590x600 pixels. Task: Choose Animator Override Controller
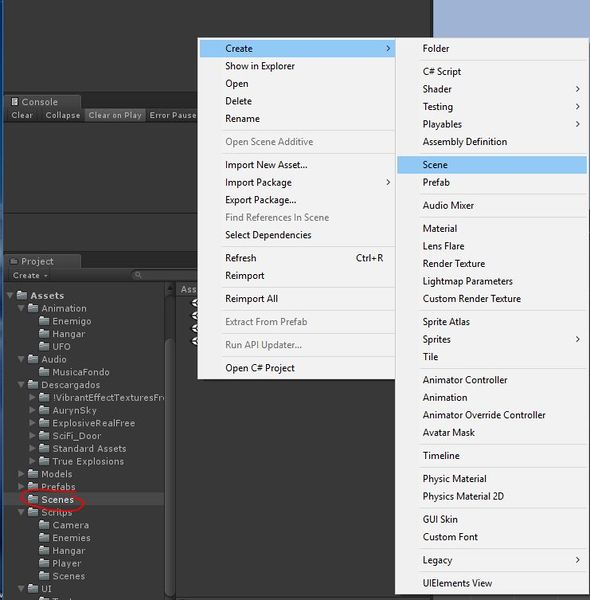tap(492, 415)
